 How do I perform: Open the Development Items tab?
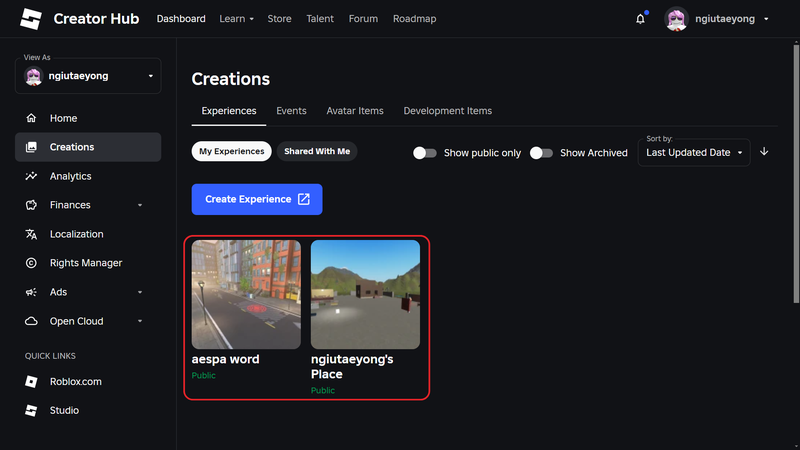click(x=447, y=111)
